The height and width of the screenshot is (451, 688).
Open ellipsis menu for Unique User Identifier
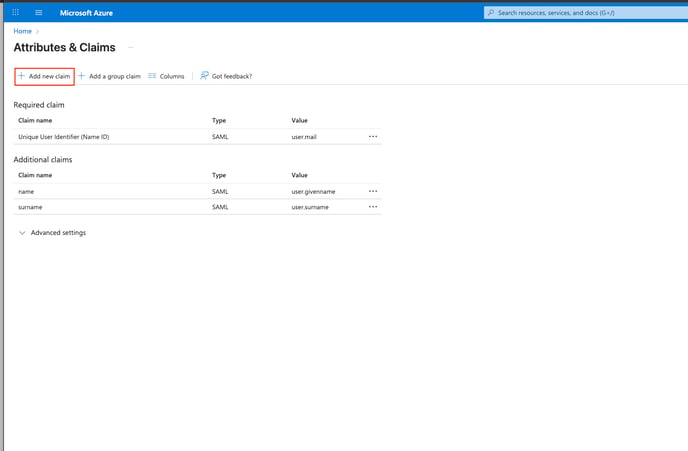tap(373, 136)
